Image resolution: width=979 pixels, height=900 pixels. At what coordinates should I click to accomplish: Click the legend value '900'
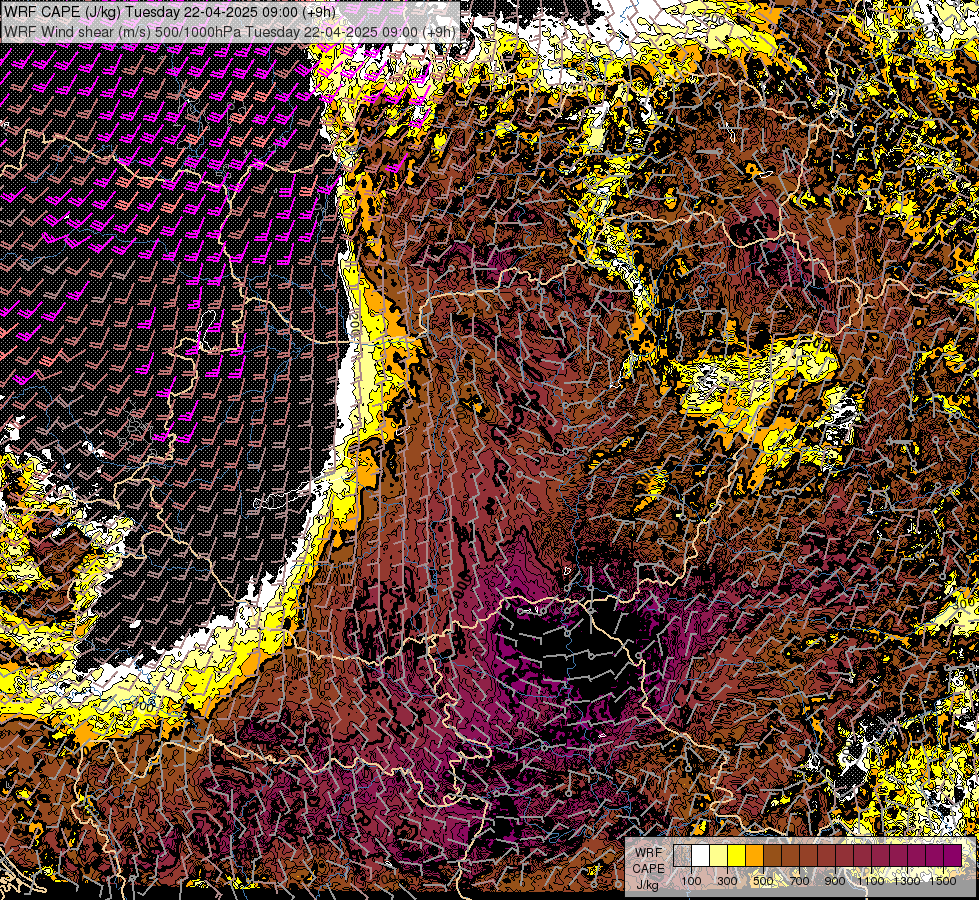(835, 881)
